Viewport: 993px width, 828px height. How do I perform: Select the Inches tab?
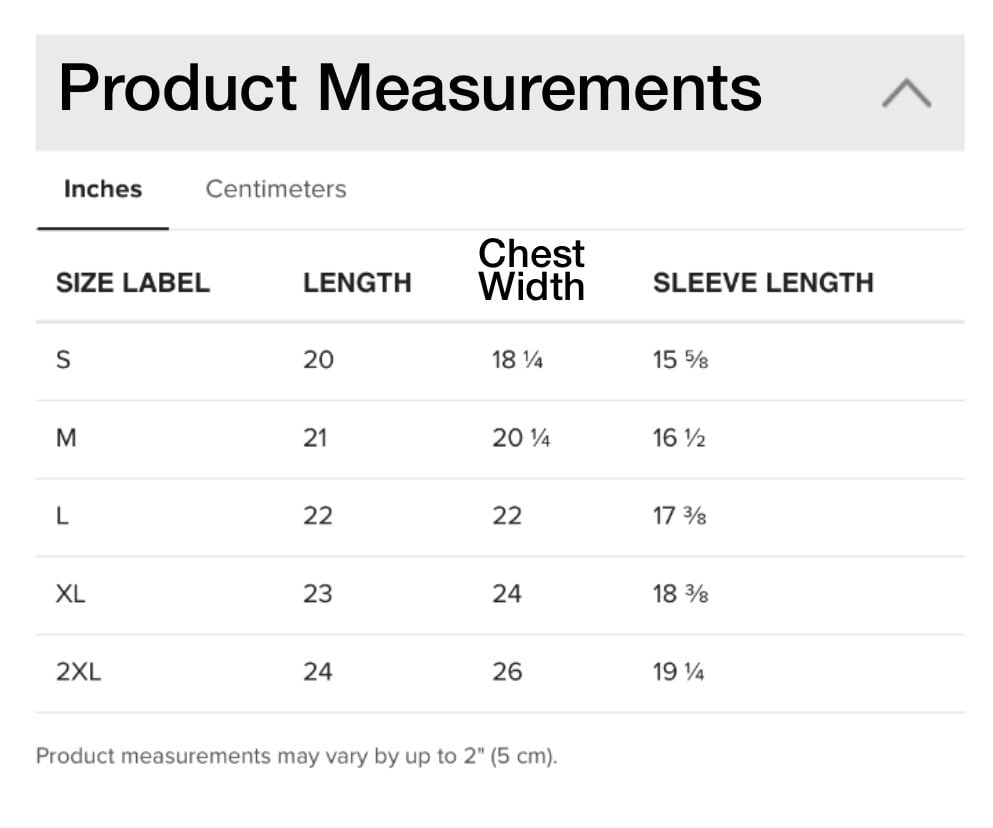pos(103,189)
